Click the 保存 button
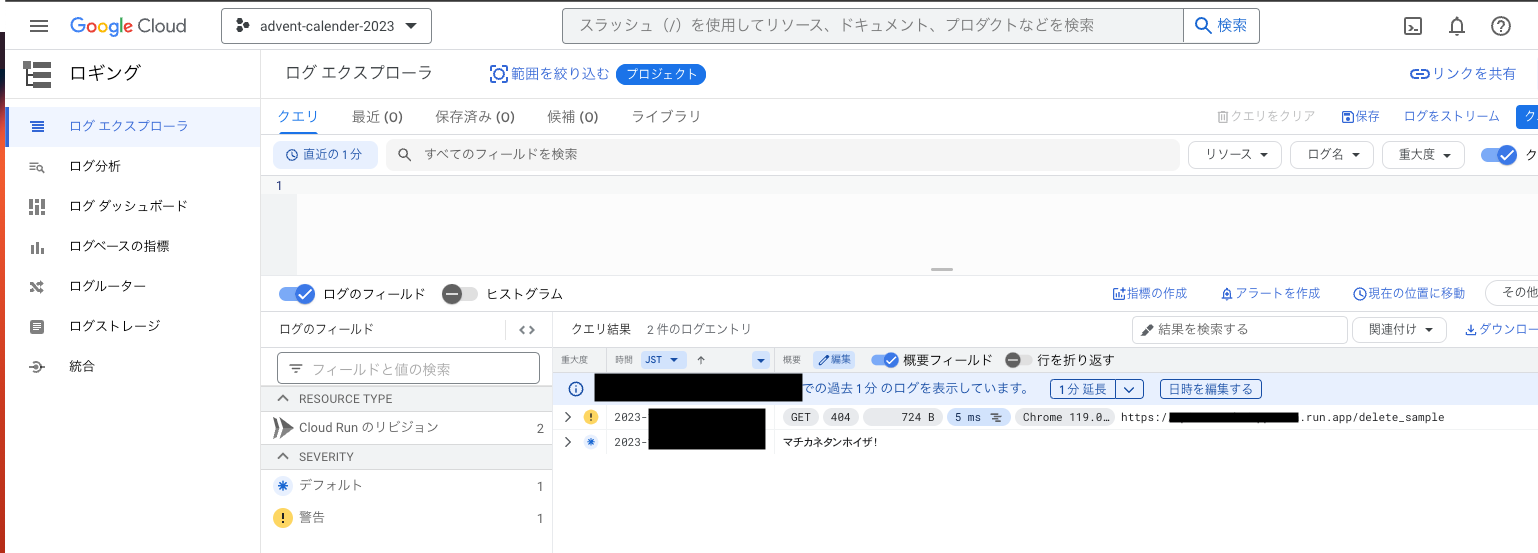Image resolution: width=1538 pixels, height=553 pixels. point(1360,116)
